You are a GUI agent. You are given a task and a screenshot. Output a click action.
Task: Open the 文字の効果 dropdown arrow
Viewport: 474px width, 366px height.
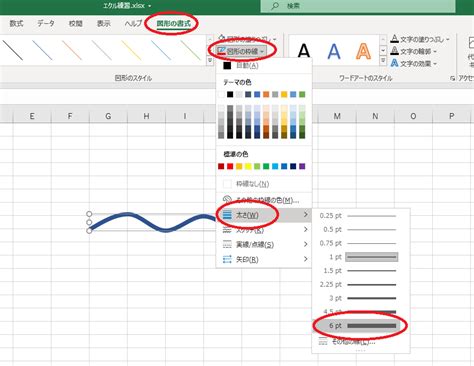435,63
